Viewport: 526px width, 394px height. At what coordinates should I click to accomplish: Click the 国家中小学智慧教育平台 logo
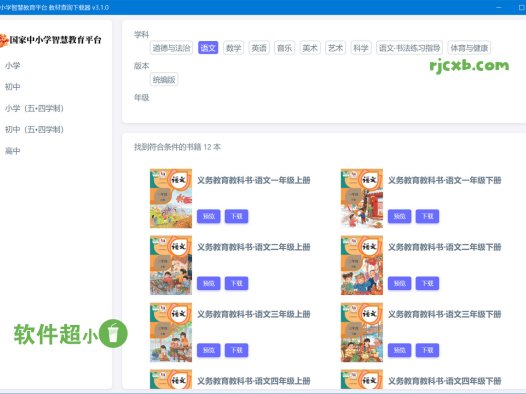coord(51,40)
